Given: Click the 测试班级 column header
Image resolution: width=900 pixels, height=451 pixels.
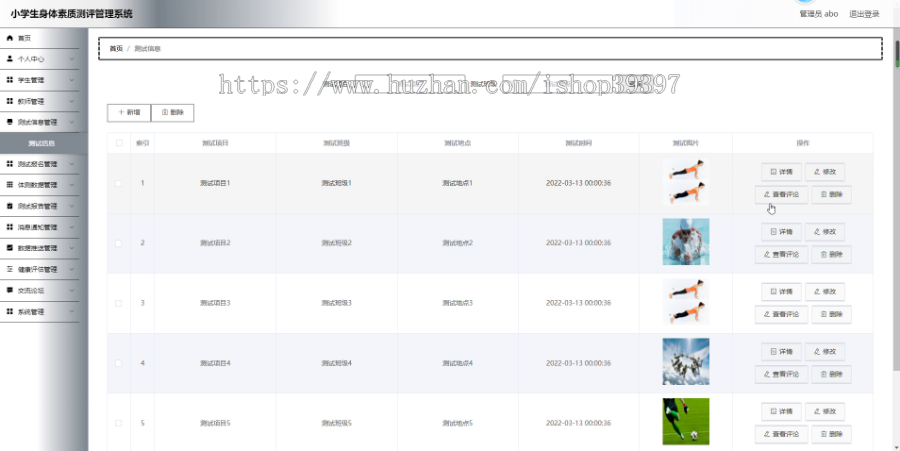Looking at the screenshot, I should [x=336, y=143].
